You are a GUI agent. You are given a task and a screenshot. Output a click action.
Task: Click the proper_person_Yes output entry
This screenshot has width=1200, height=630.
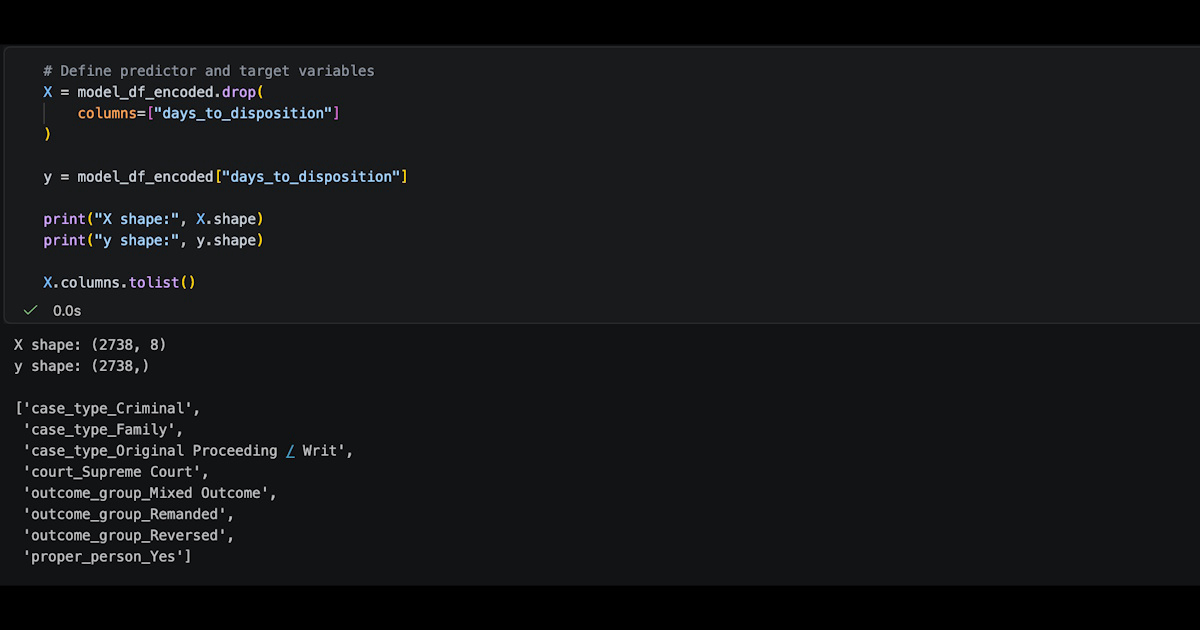tap(103, 556)
